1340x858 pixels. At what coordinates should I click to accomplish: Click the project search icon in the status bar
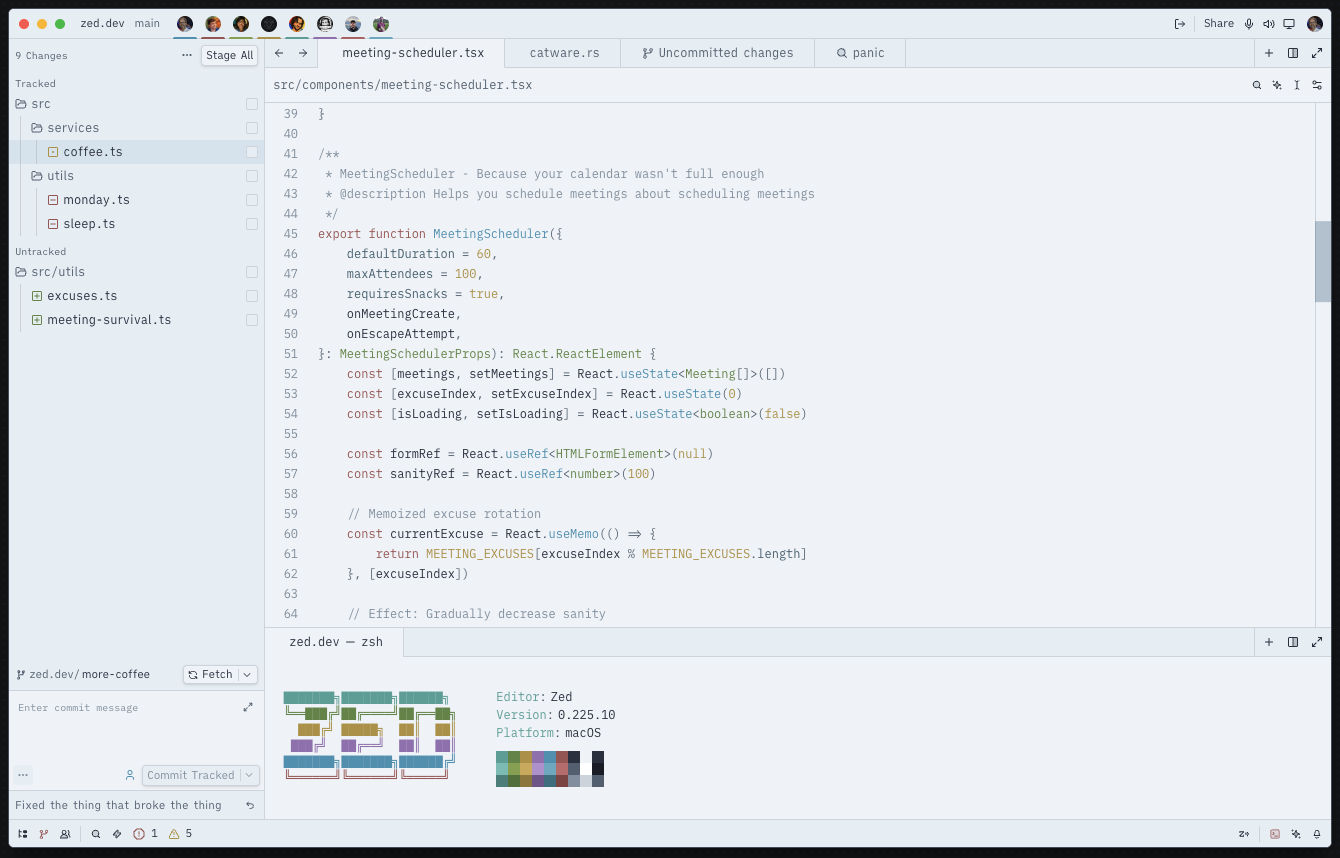(x=96, y=833)
